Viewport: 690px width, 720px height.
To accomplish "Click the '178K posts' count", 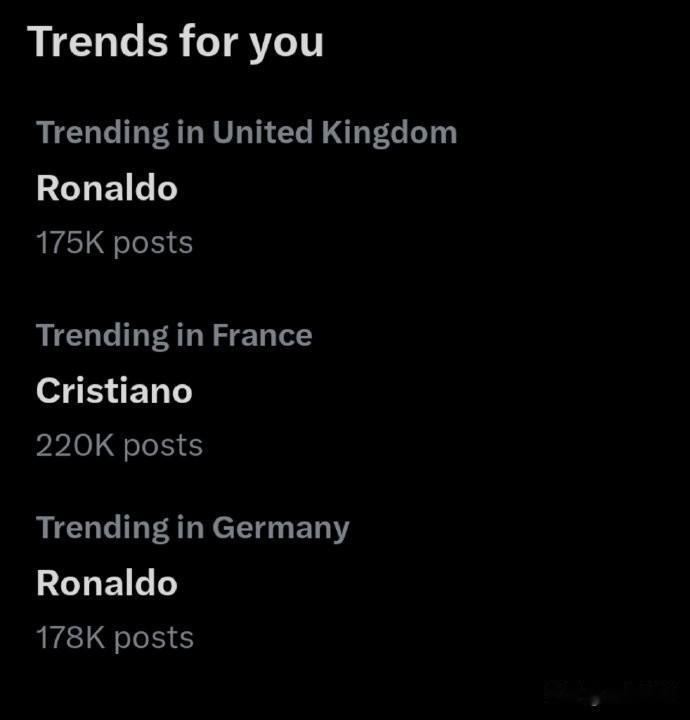I will (115, 638).
